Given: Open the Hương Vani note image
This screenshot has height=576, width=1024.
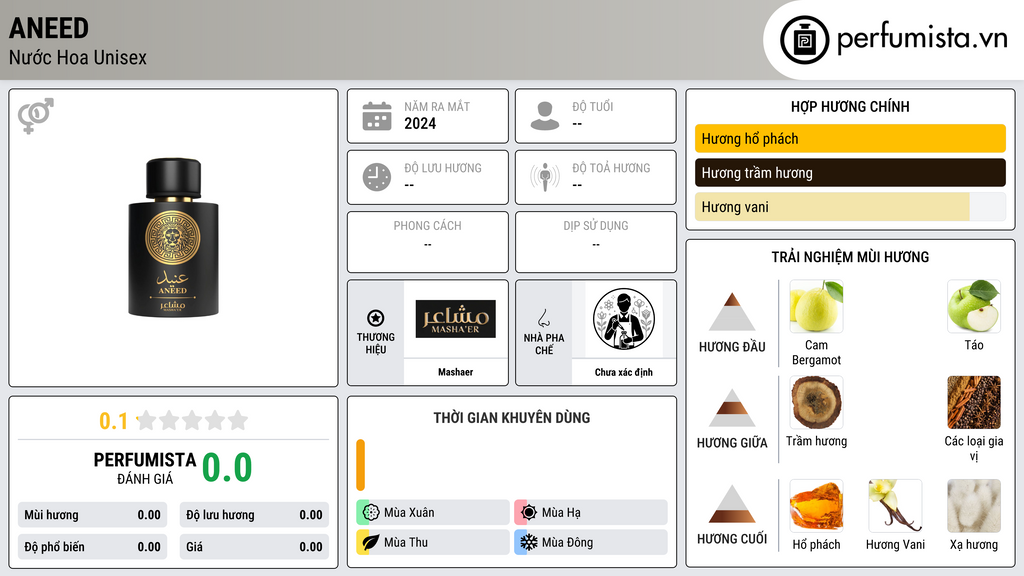Looking at the screenshot, I should (895, 506).
